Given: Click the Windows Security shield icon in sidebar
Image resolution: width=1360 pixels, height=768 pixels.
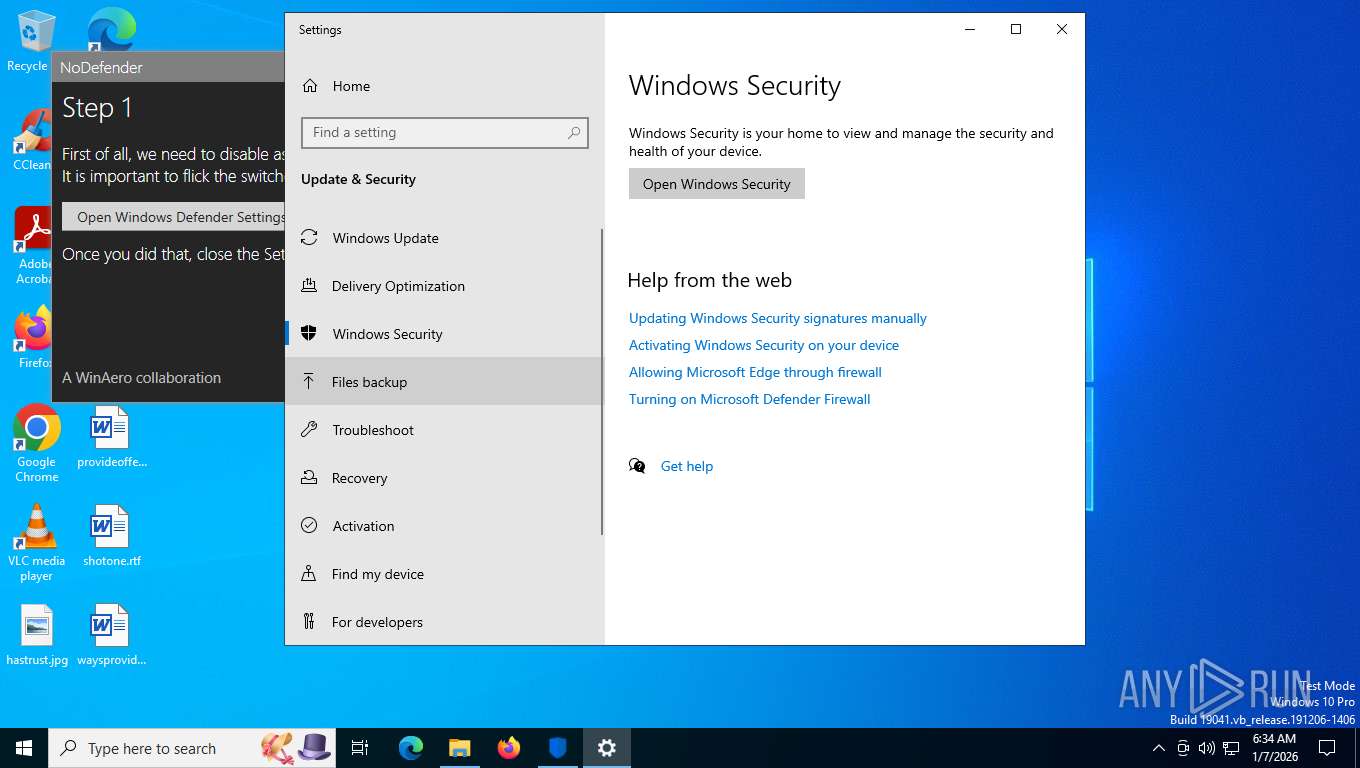Looking at the screenshot, I should tap(309, 334).
